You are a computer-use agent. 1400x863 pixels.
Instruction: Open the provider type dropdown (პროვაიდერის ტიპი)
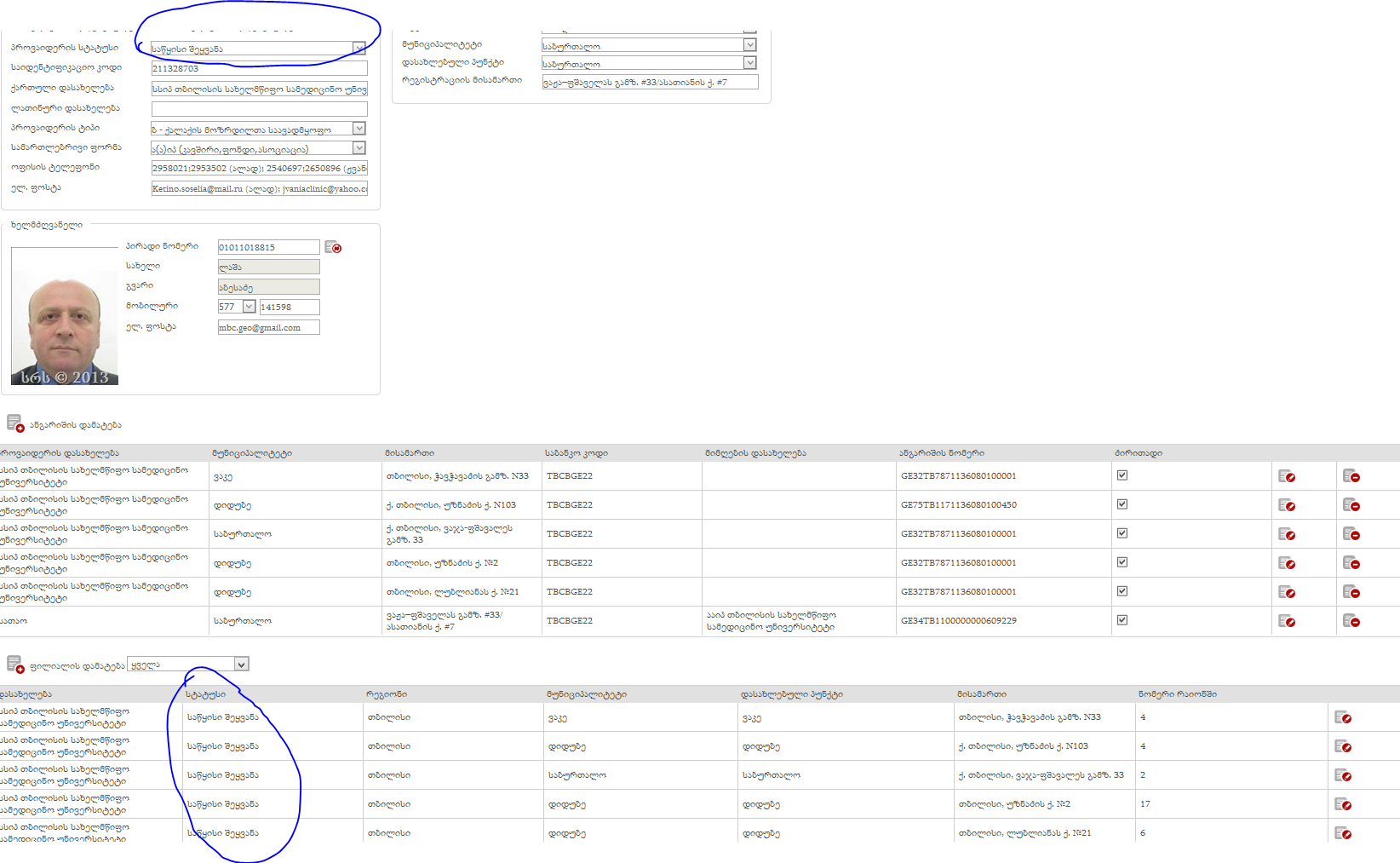point(359,129)
